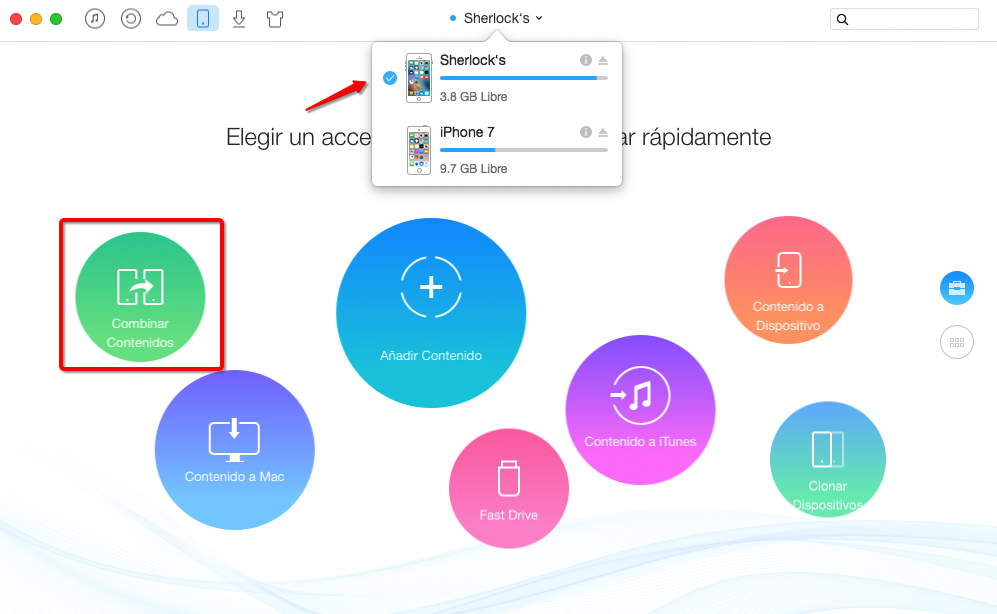997x614 pixels.
Task: Click the iPhone 7 storage usage bar
Action: pyautogui.click(x=524, y=150)
